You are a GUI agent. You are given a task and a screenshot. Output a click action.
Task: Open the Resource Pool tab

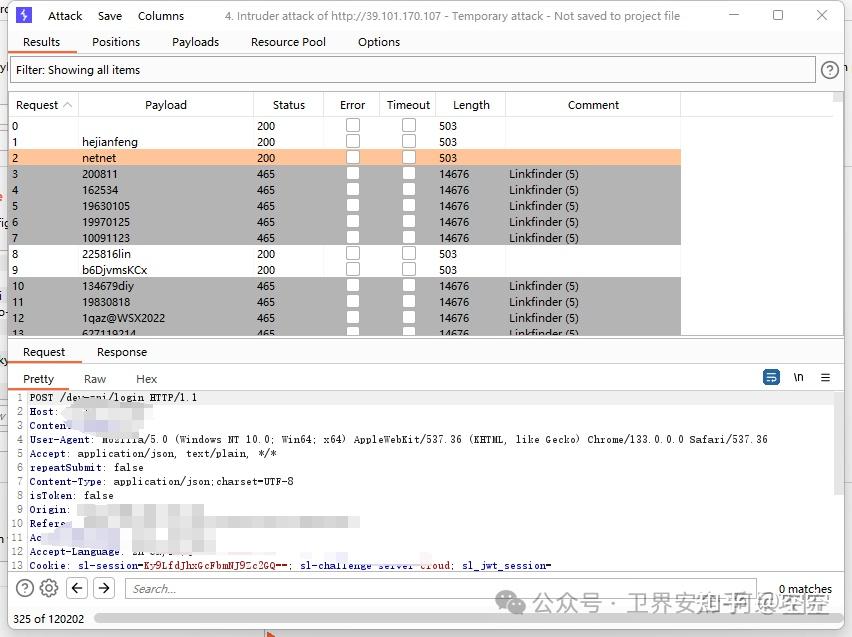click(x=289, y=42)
